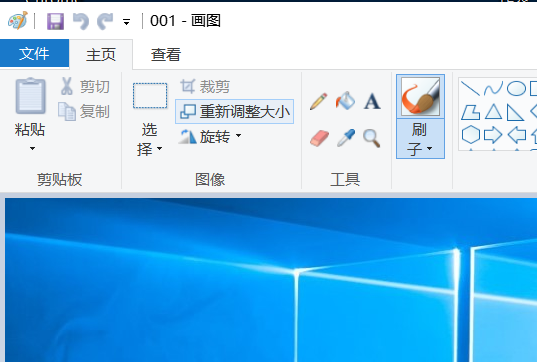
Task: Select the triangle shape
Action: tap(493, 112)
